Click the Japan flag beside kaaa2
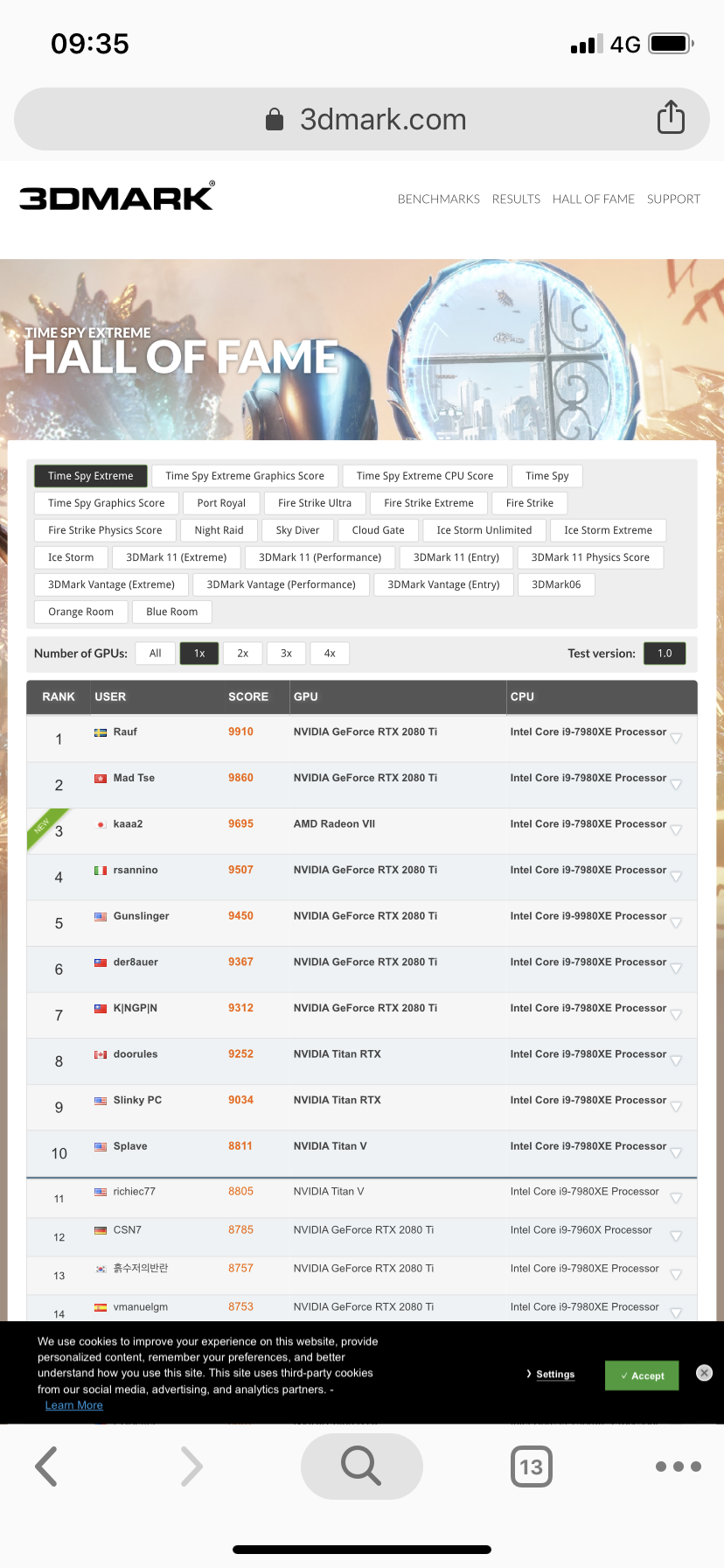 click(x=101, y=824)
